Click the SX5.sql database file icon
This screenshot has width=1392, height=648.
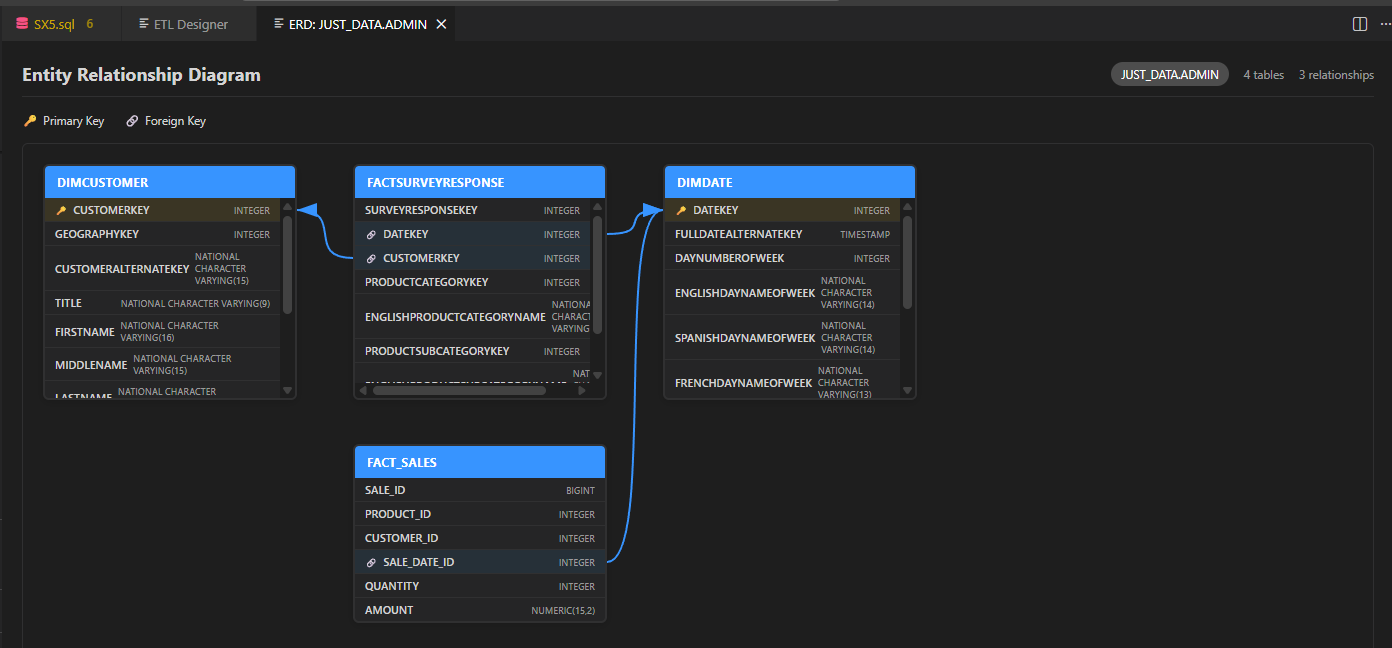coord(22,24)
